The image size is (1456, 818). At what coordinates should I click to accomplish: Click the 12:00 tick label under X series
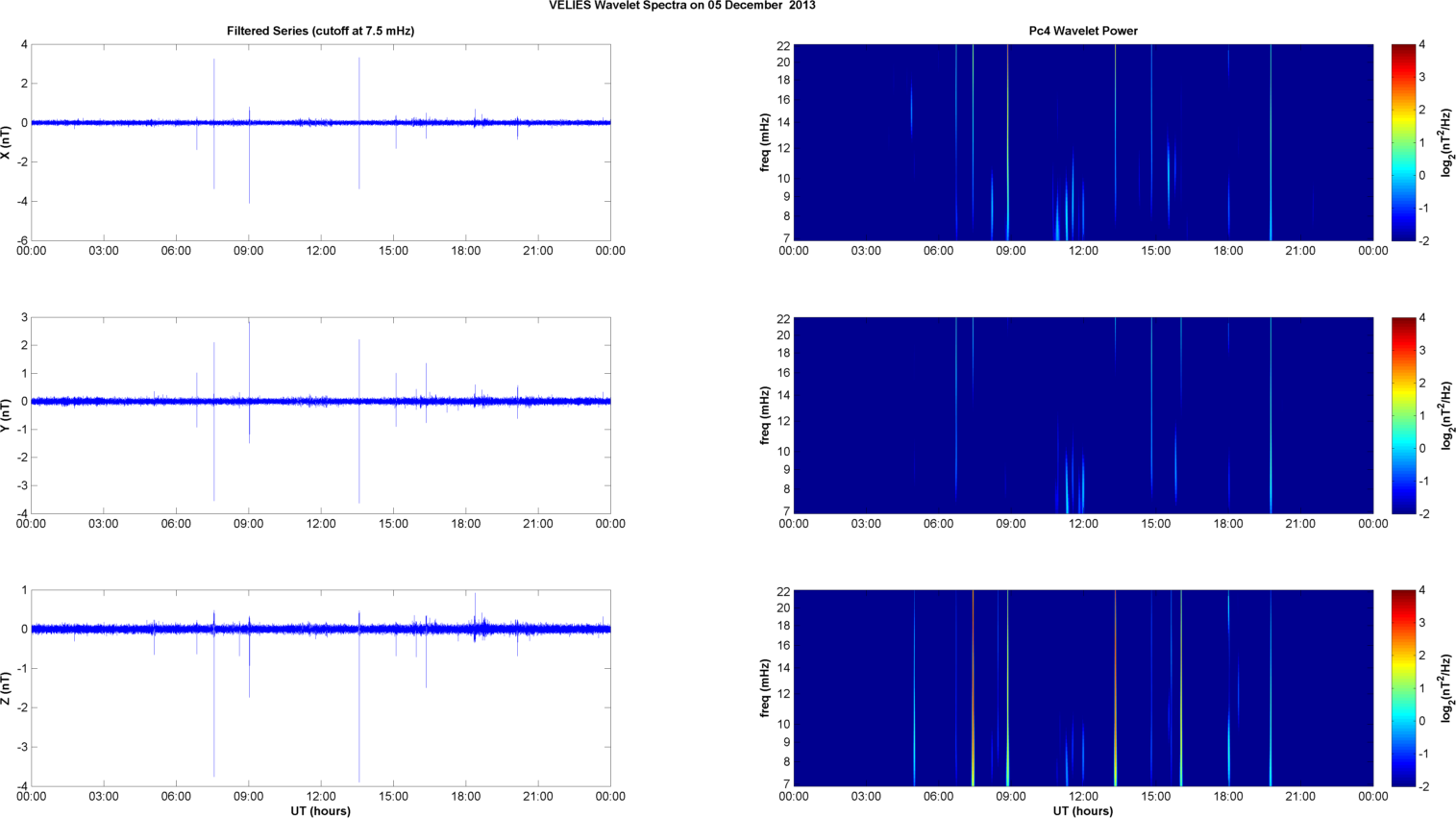pos(321,251)
